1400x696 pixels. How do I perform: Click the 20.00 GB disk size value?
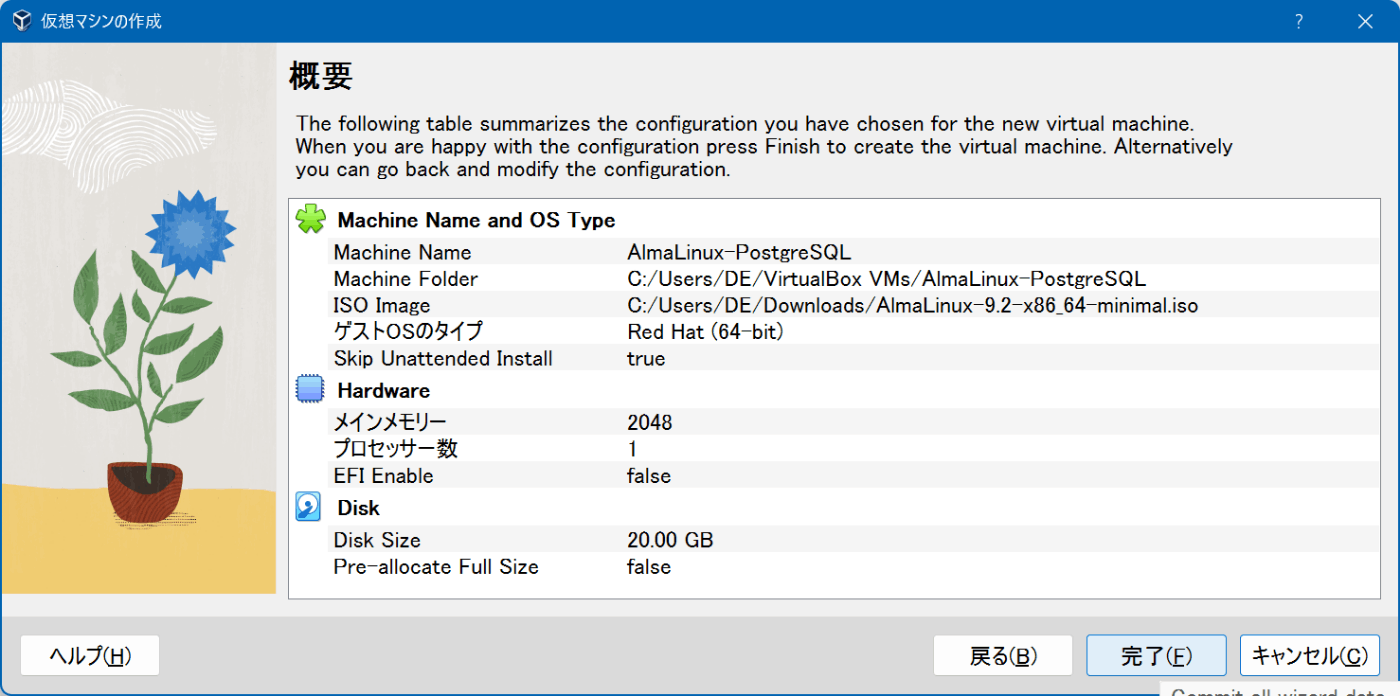coord(670,540)
